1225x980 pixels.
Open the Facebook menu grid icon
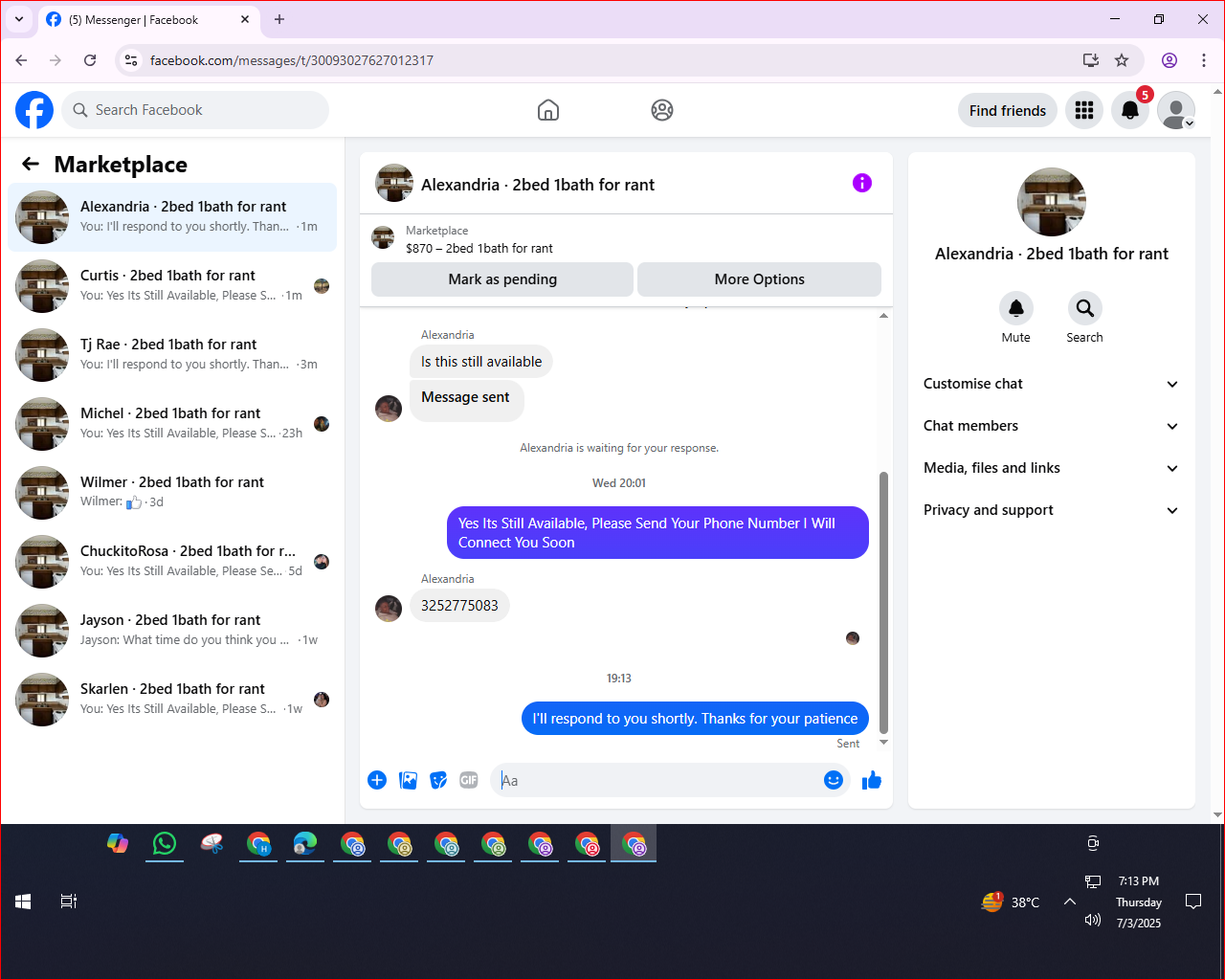tap(1084, 110)
